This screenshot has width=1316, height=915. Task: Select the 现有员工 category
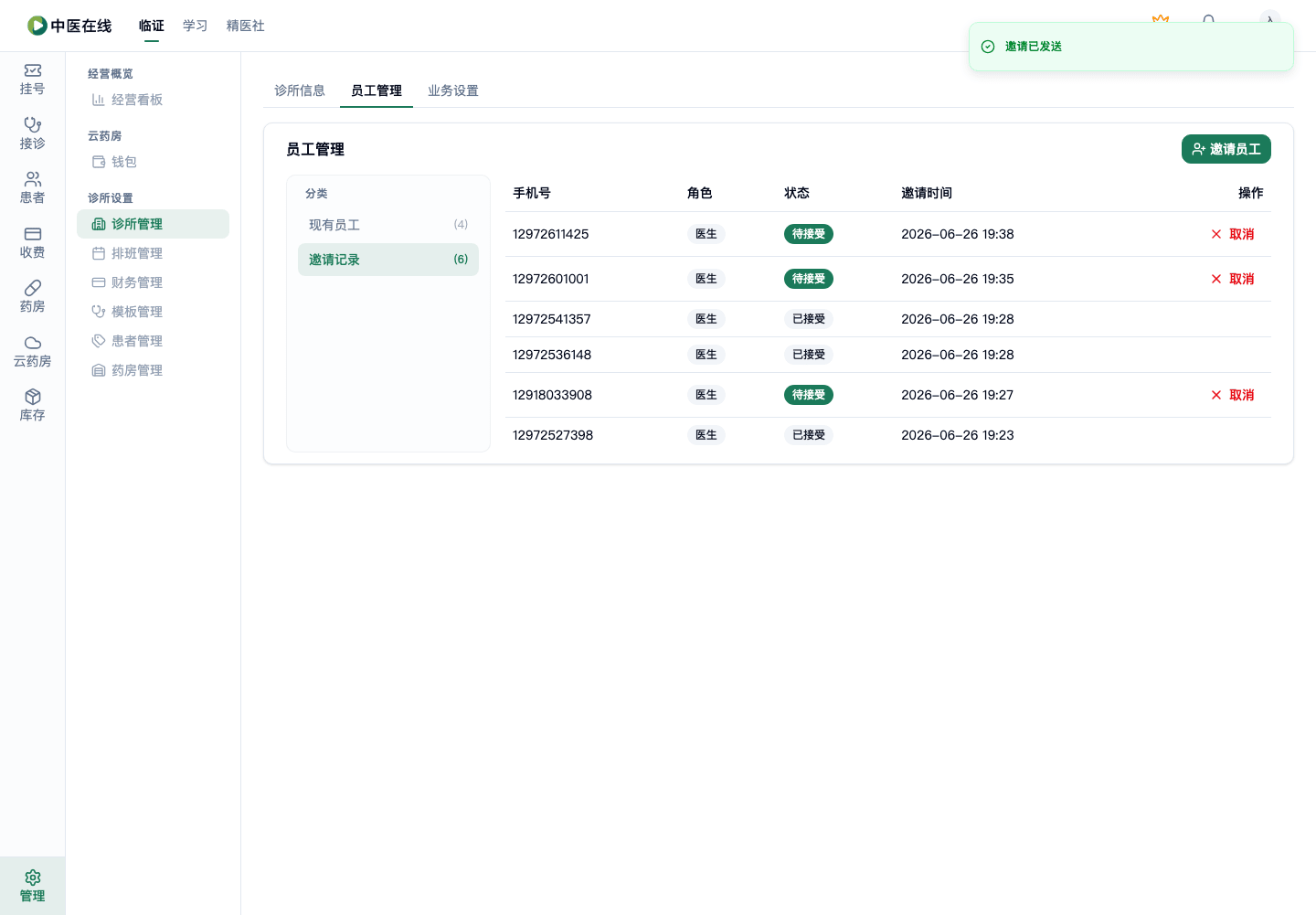click(x=388, y=225)
